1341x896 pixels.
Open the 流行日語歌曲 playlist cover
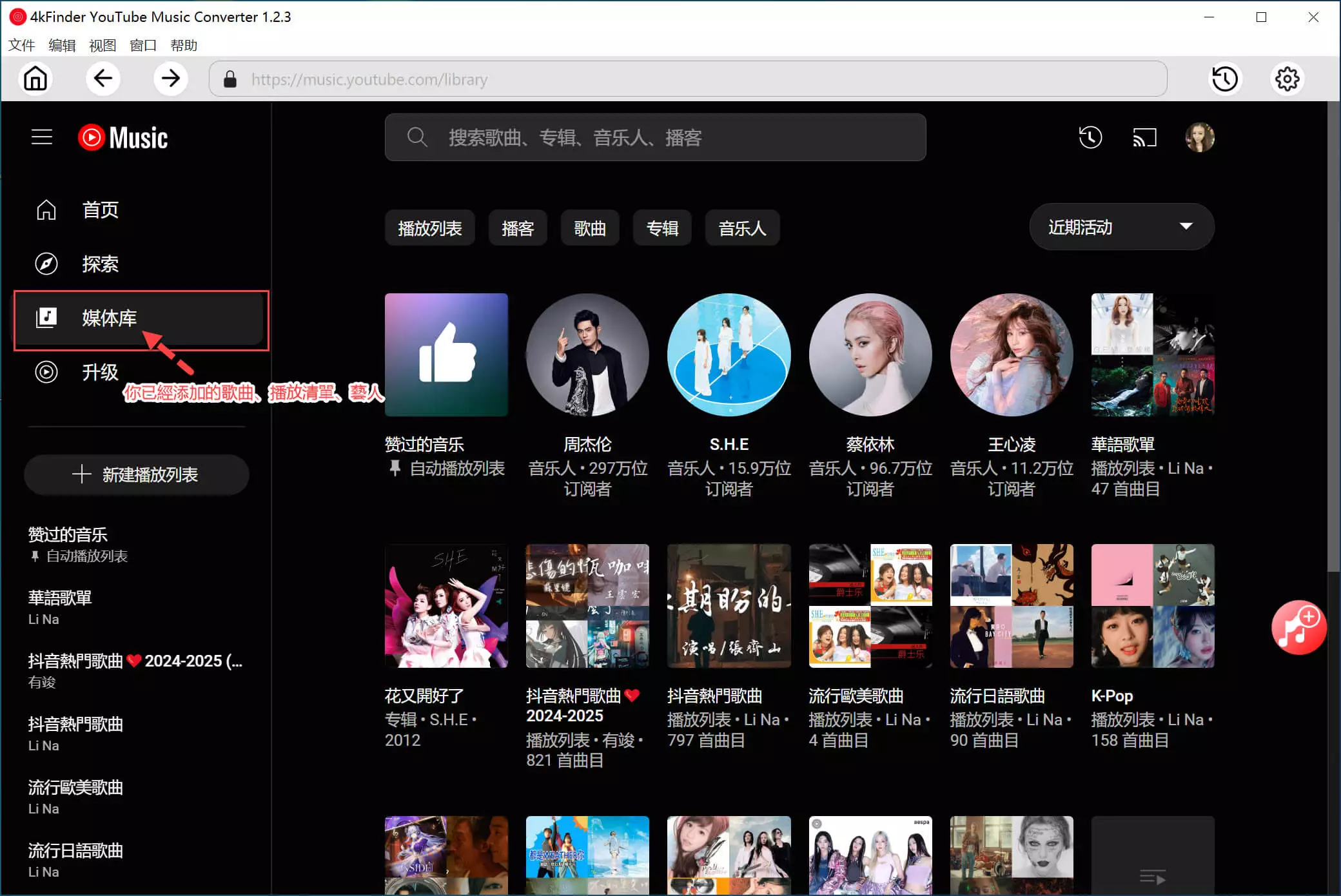(x=1012, y=606)
